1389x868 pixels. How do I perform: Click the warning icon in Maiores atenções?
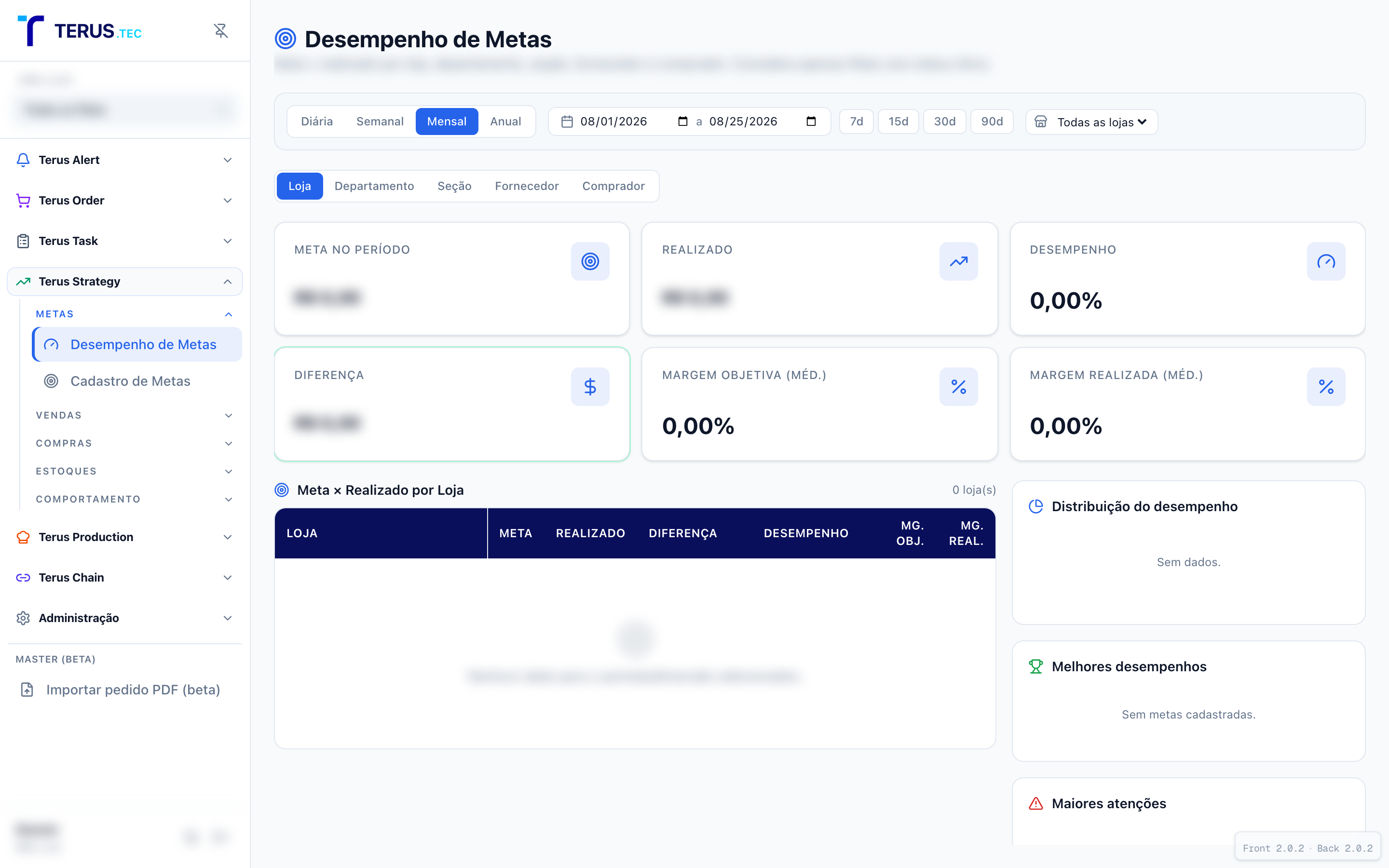pos(1036,804)
